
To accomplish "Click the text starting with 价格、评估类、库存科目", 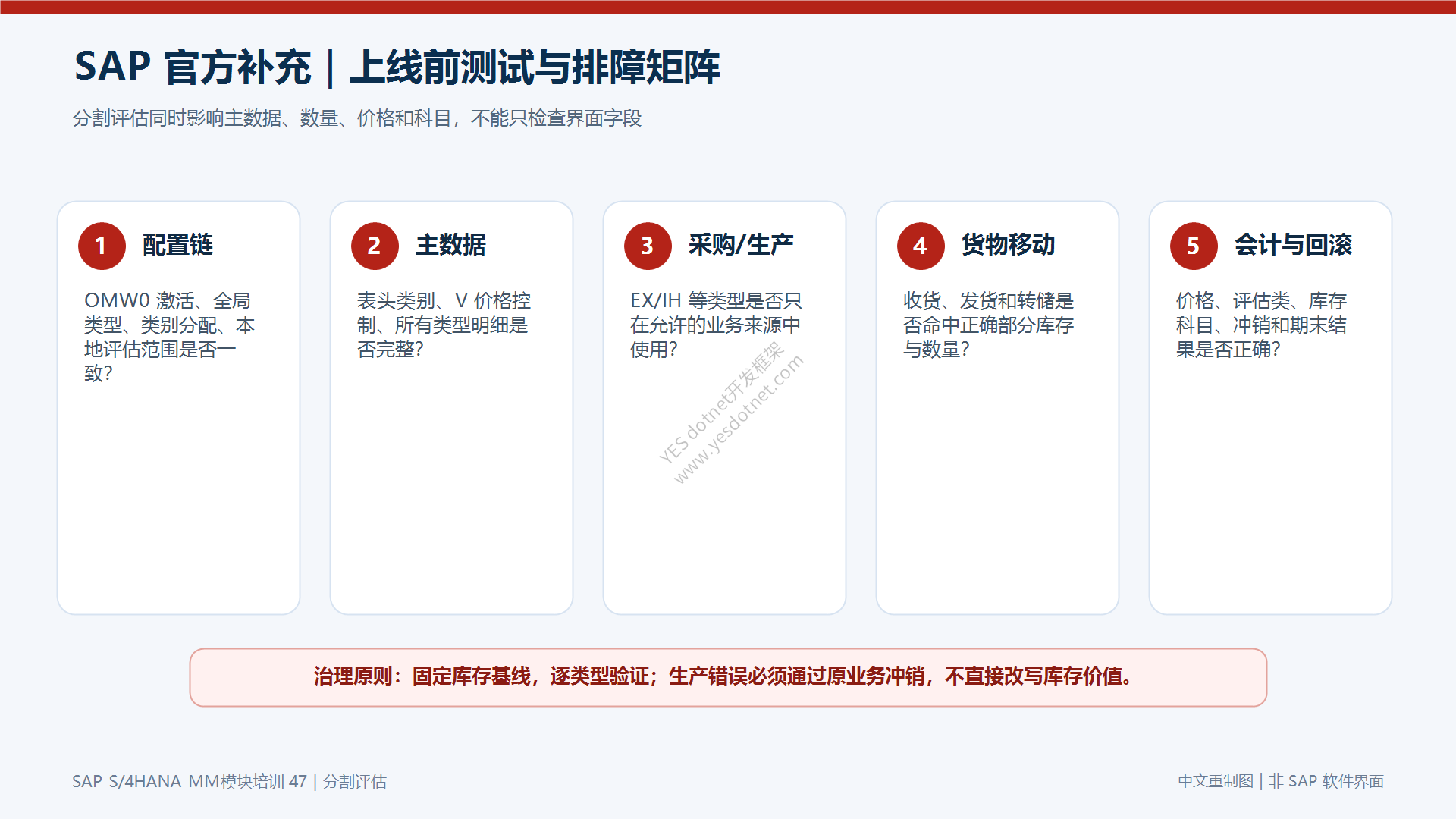I will point(1262,325).
